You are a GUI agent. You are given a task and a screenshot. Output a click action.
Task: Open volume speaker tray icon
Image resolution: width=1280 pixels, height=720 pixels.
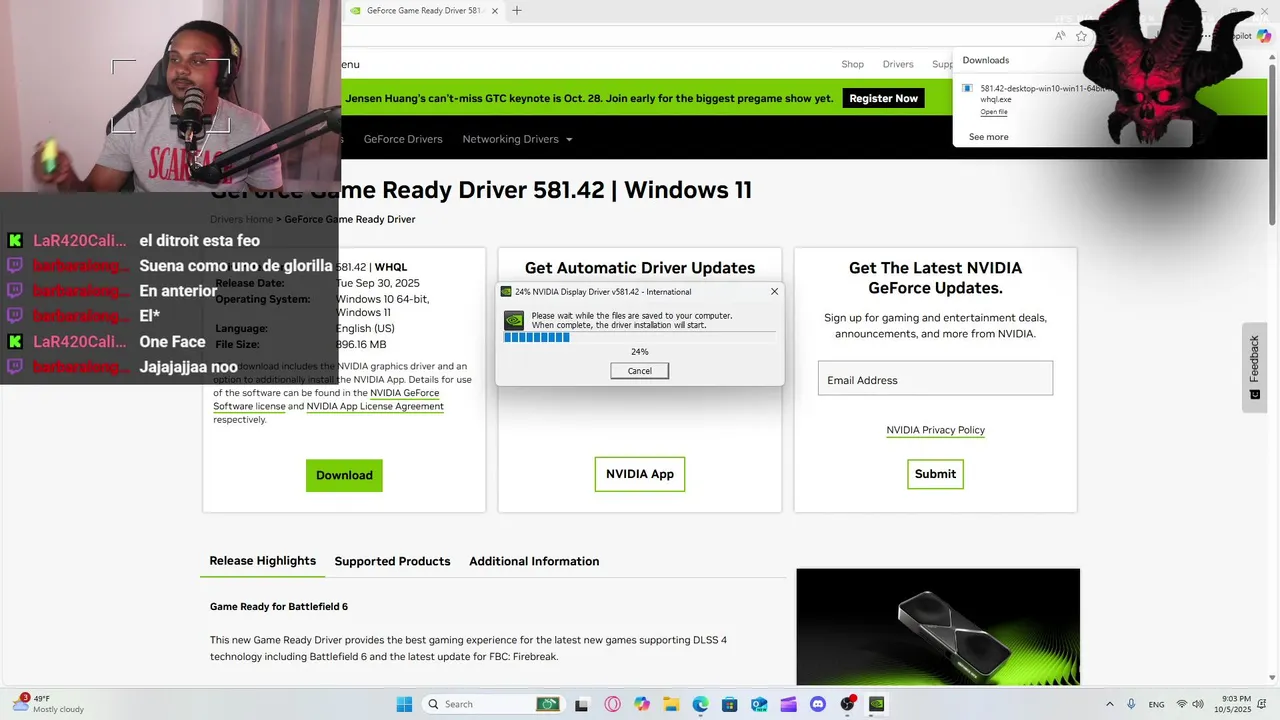1198,704
